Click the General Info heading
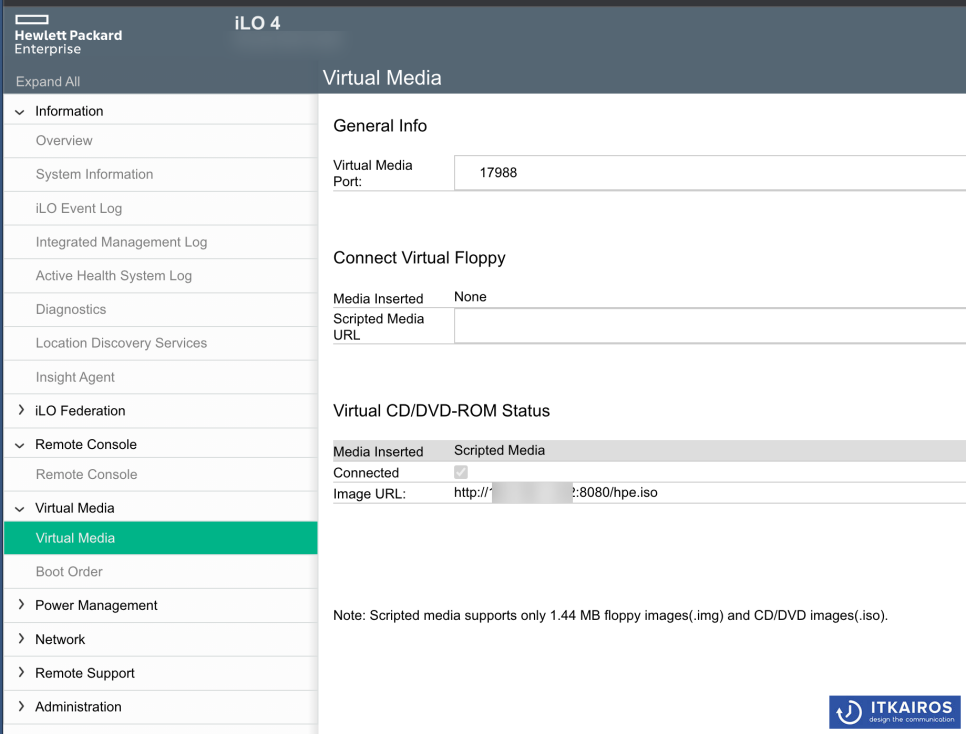 click(x=380, y=126)
